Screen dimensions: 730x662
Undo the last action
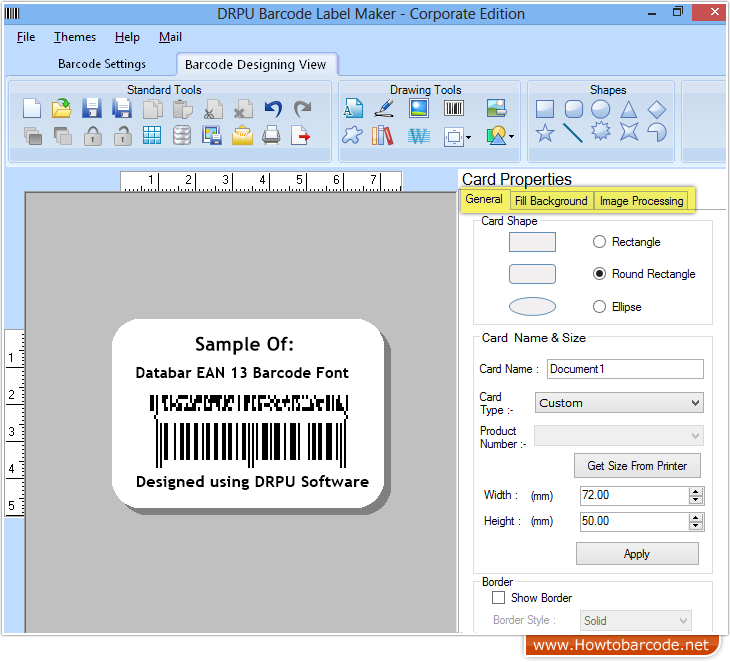point(273,109)
